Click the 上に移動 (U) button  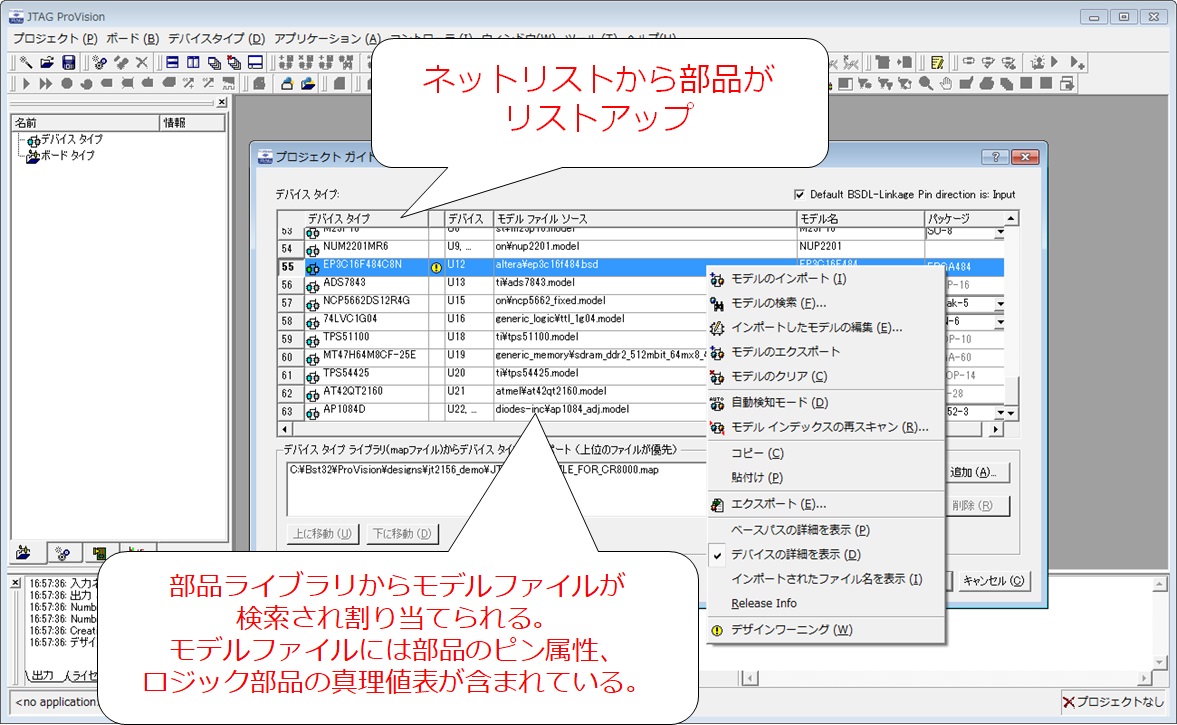pos(323,534)
